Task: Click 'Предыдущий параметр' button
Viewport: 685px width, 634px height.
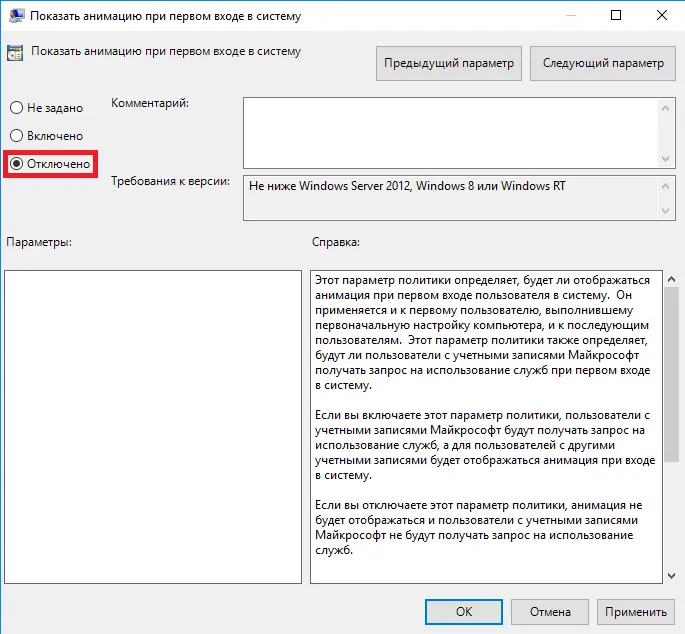Action: [449, 63]
